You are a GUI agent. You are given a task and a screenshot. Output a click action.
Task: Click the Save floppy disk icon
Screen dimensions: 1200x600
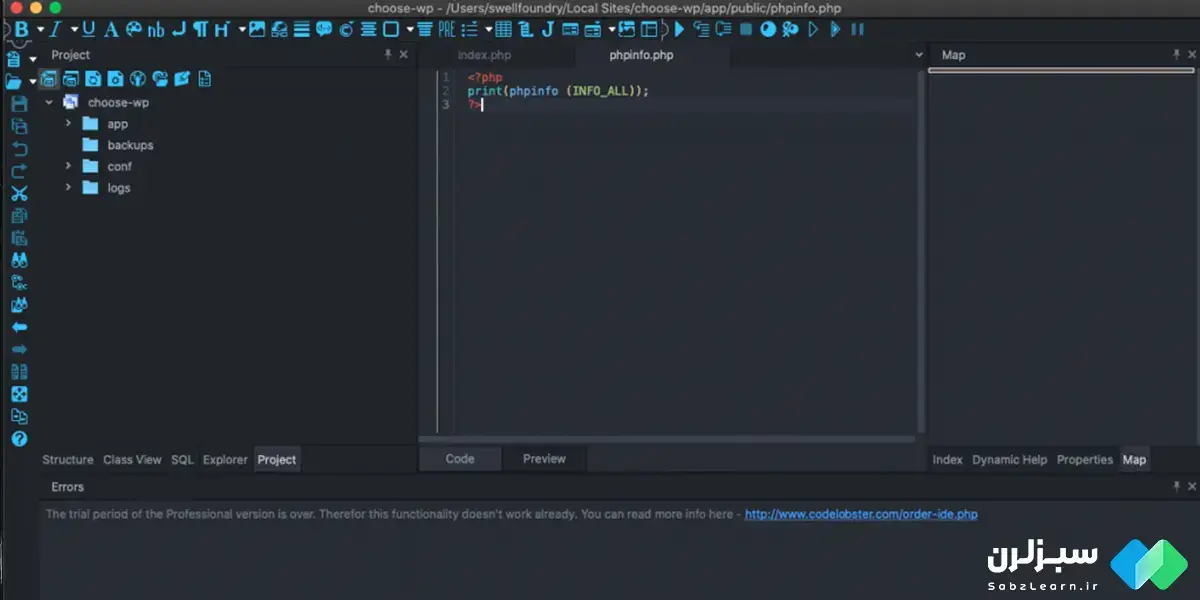(19, 104)
